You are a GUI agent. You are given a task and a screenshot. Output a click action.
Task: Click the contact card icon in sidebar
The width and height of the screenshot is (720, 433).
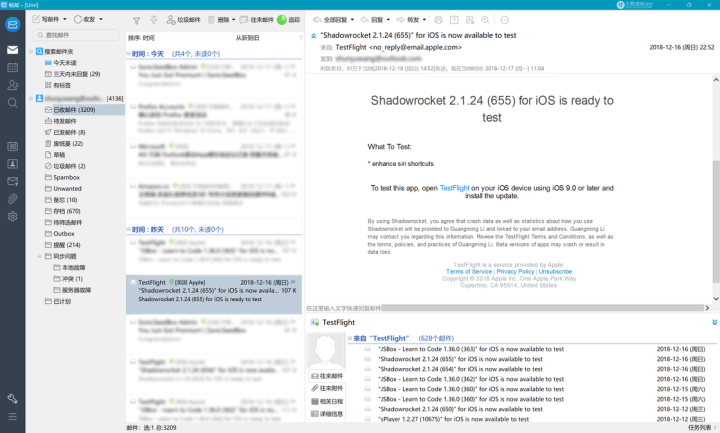pyautogui.click(x=12, y=164)
